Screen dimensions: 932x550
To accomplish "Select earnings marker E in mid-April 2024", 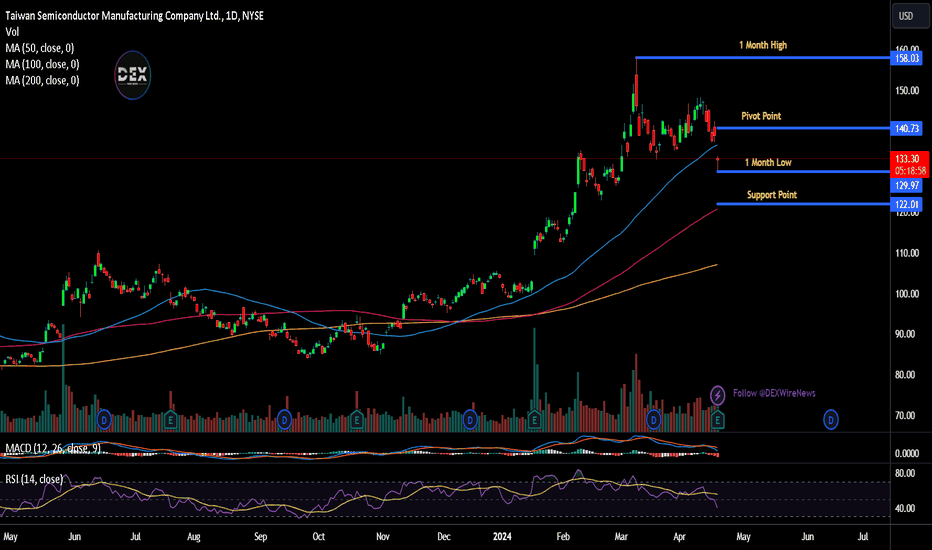I will tap(717, 420).
